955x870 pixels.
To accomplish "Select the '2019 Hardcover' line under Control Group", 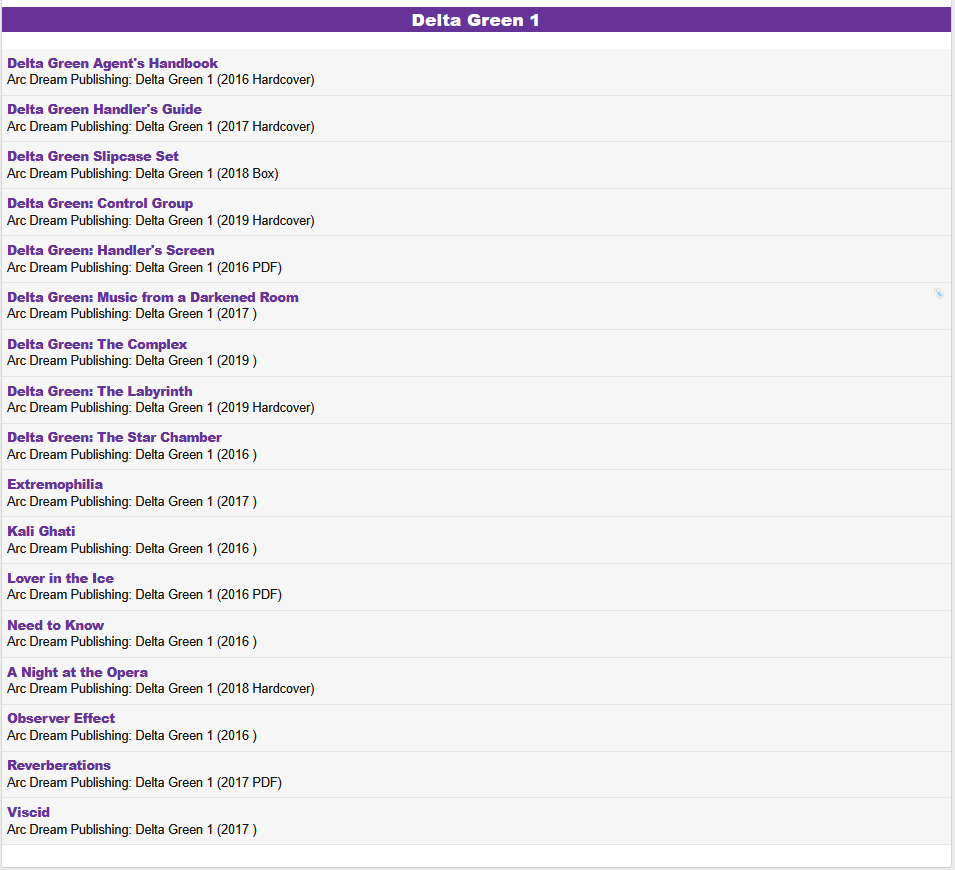I will 161,221.
